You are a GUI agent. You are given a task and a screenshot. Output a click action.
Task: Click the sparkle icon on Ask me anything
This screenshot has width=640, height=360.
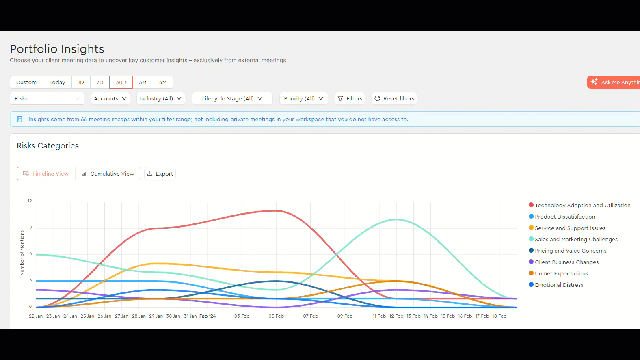pyautogui.click(x=594, y=82)
